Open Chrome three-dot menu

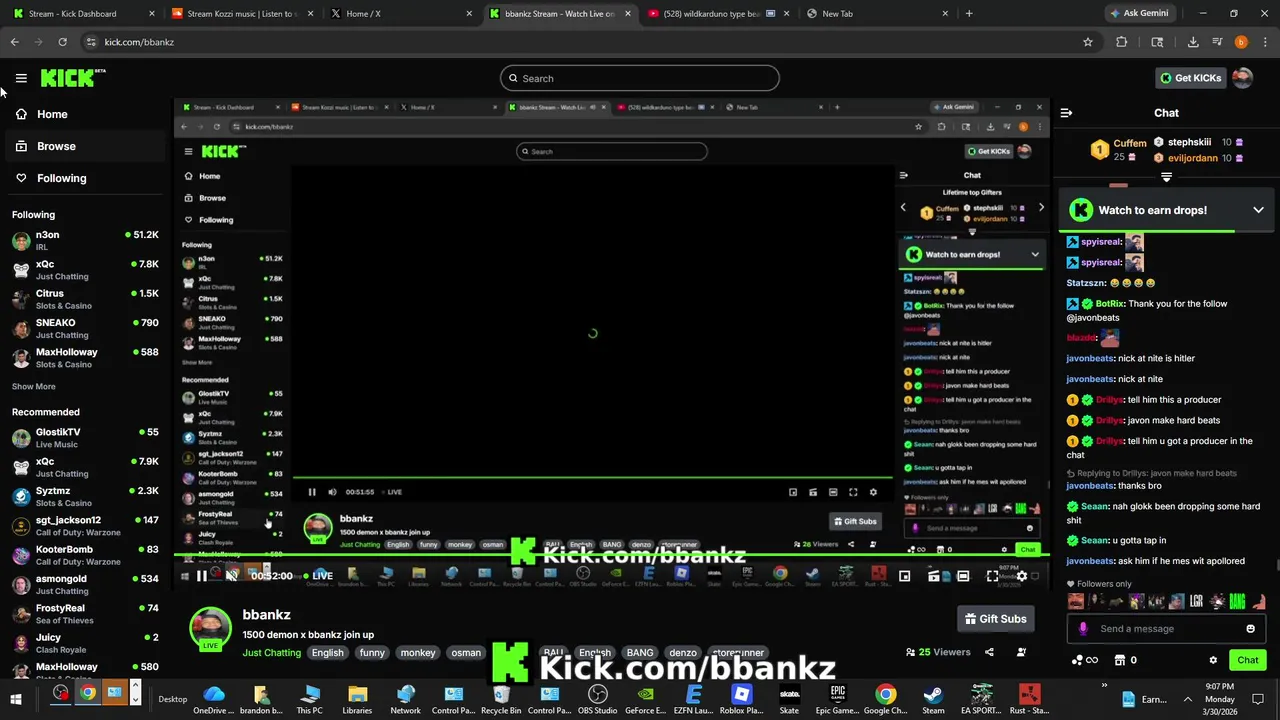1265,42
